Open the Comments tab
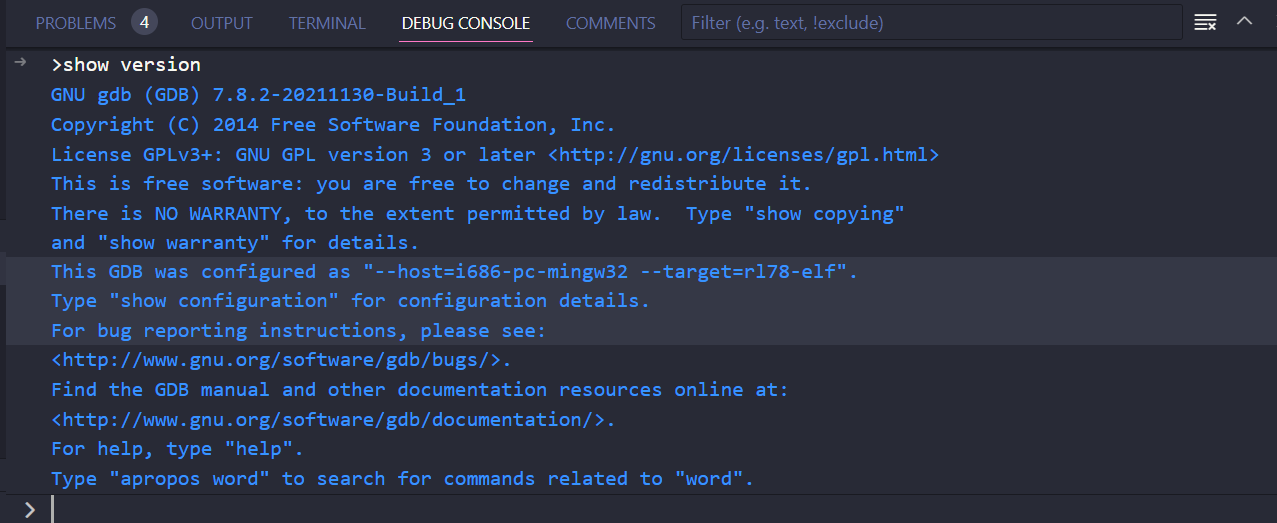 coord(611,22)
